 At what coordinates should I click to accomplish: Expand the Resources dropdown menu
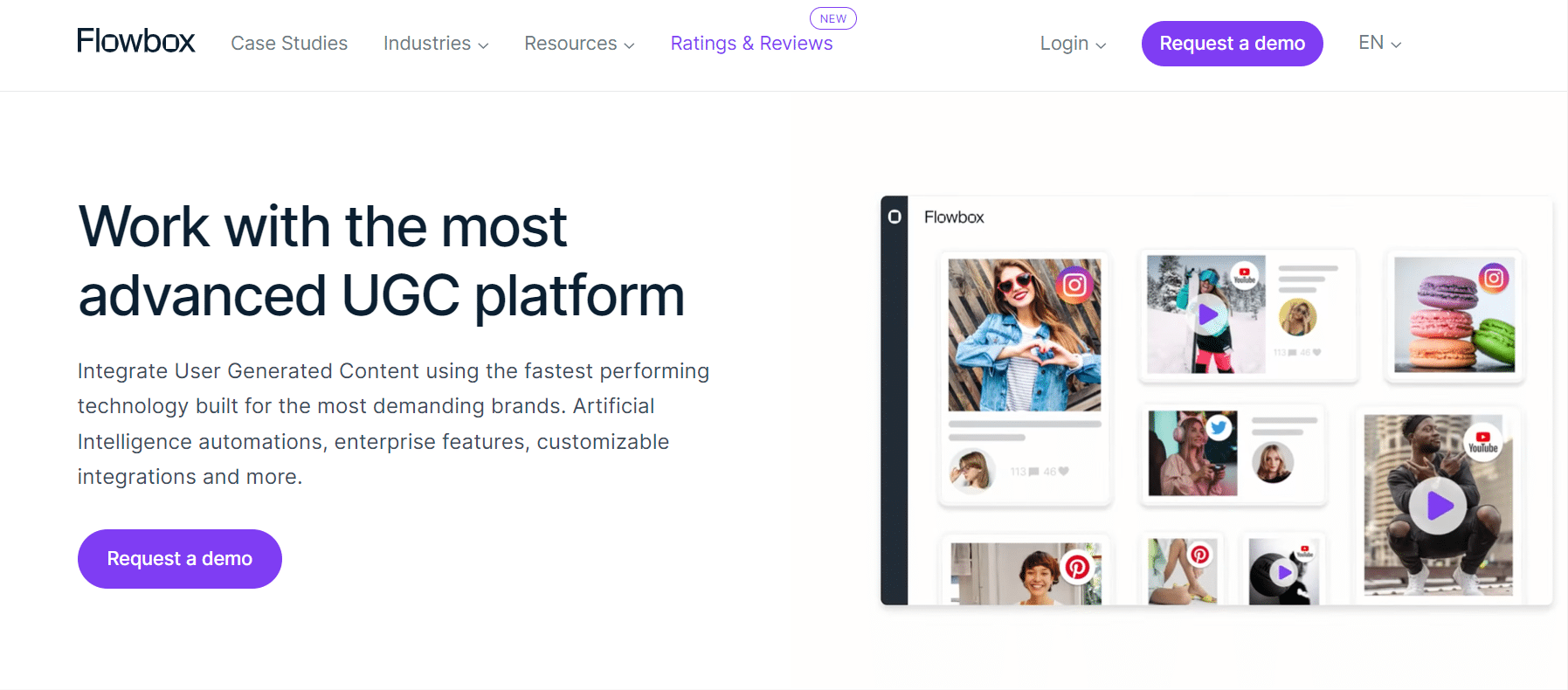point(578,44)
